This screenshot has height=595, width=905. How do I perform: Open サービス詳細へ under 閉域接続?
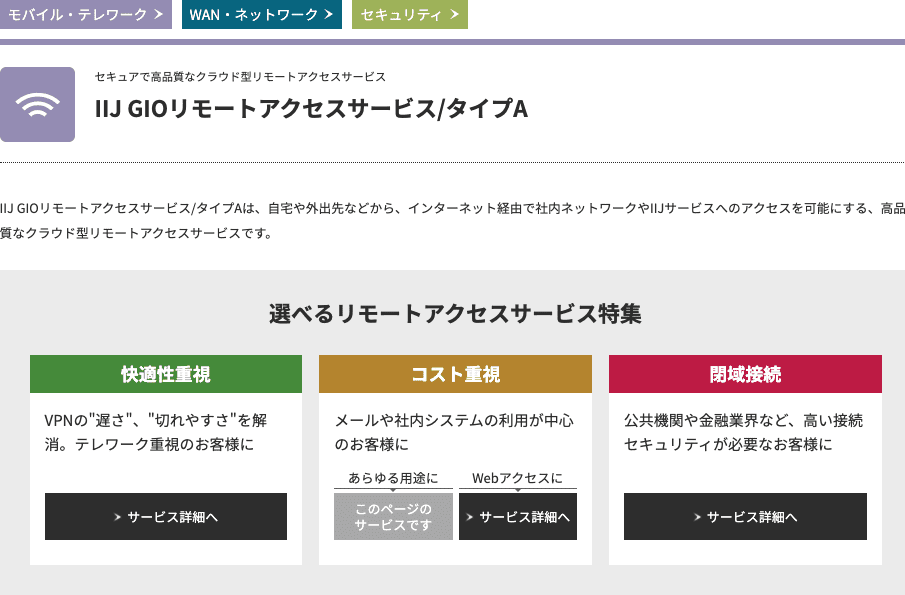pos(745,517)
